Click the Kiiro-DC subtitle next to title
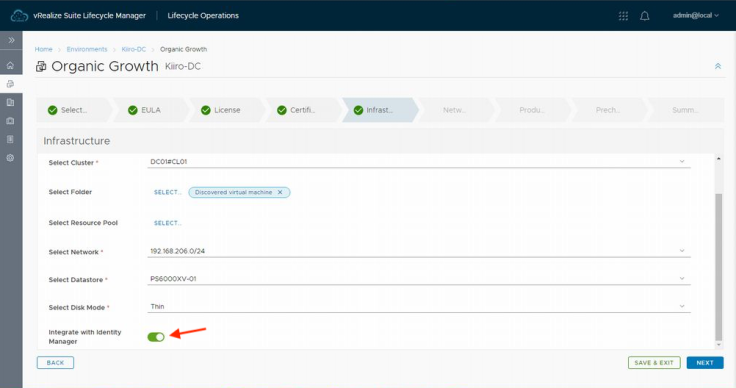Viewport: 736px width, 388px height. pyautogui.click(x=183, y=67)
